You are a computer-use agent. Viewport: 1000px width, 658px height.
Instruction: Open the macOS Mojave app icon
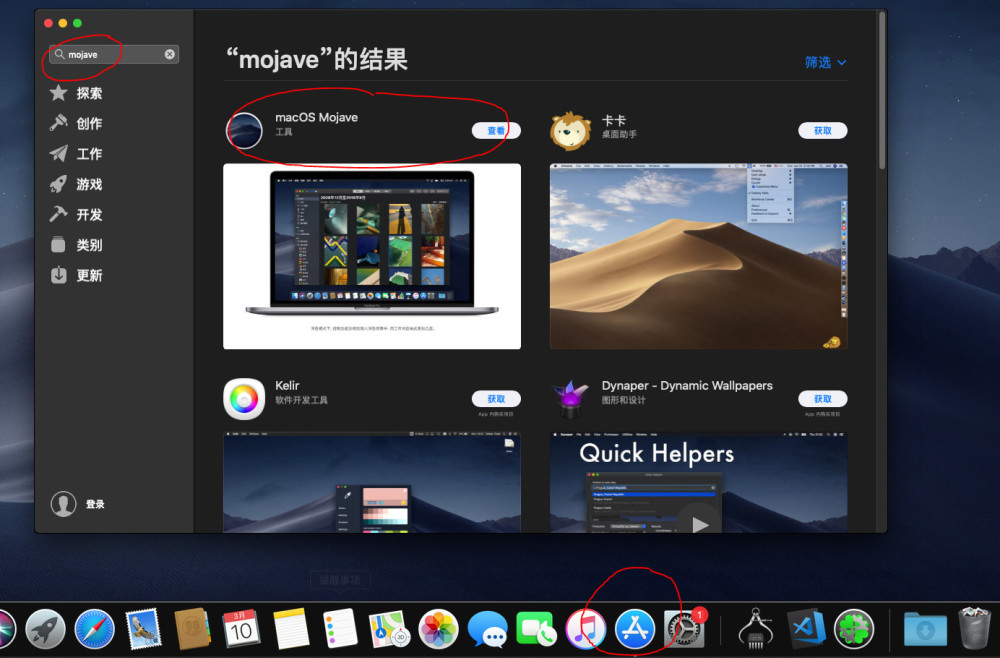[244, 130]
